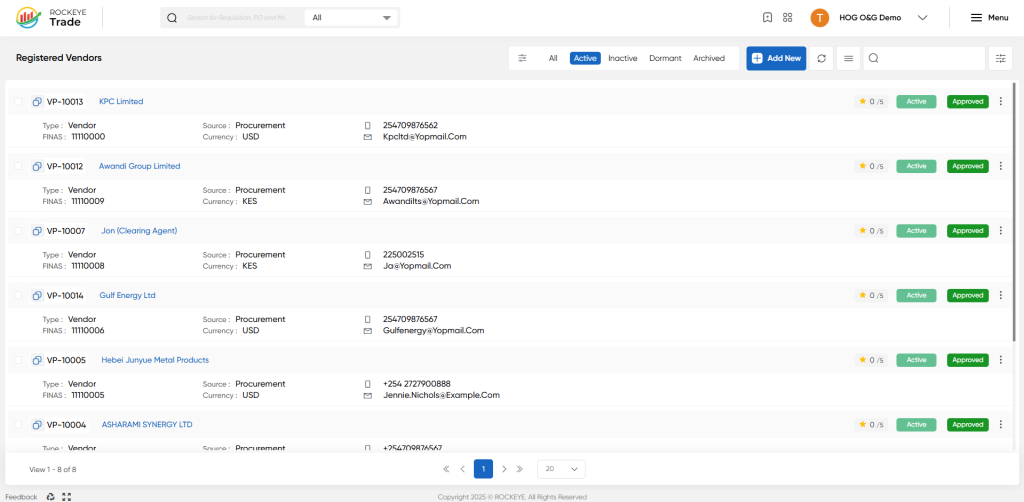Click the Add New button

pos(776,58)
